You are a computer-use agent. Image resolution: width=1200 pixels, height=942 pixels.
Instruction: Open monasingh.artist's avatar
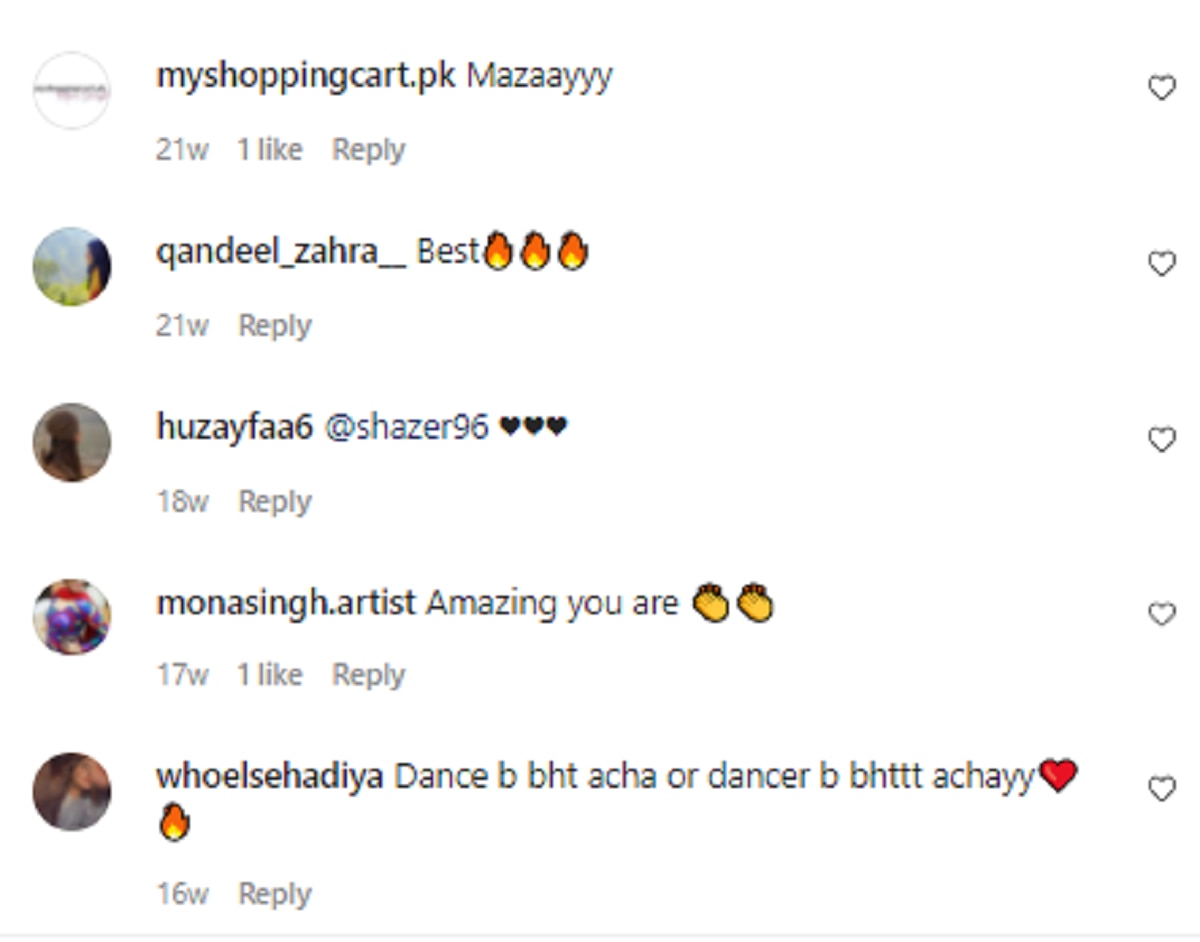(71, 616)
